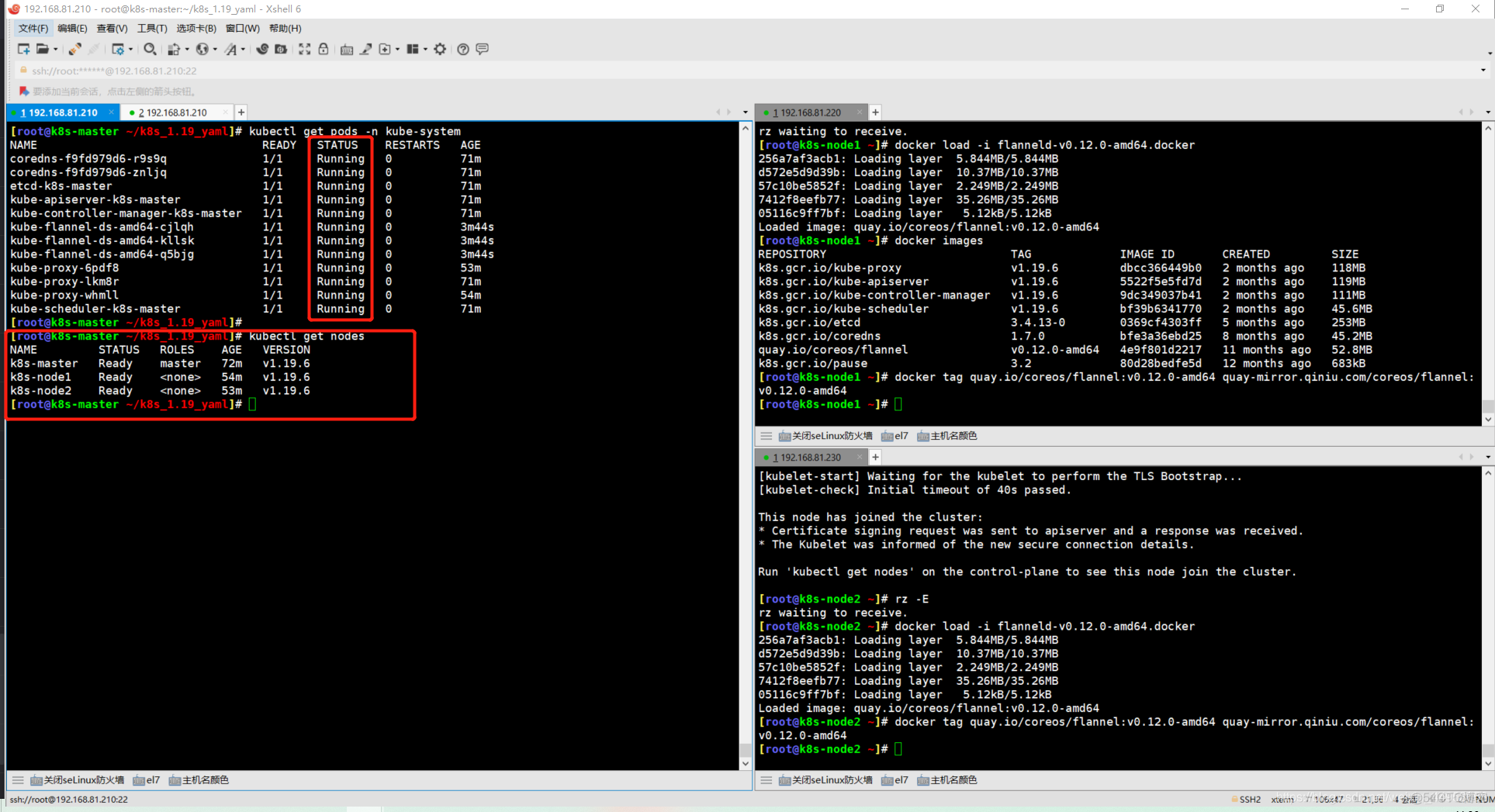Click the file transfer icon
1495x812 pixels.
tap(174, 49)
